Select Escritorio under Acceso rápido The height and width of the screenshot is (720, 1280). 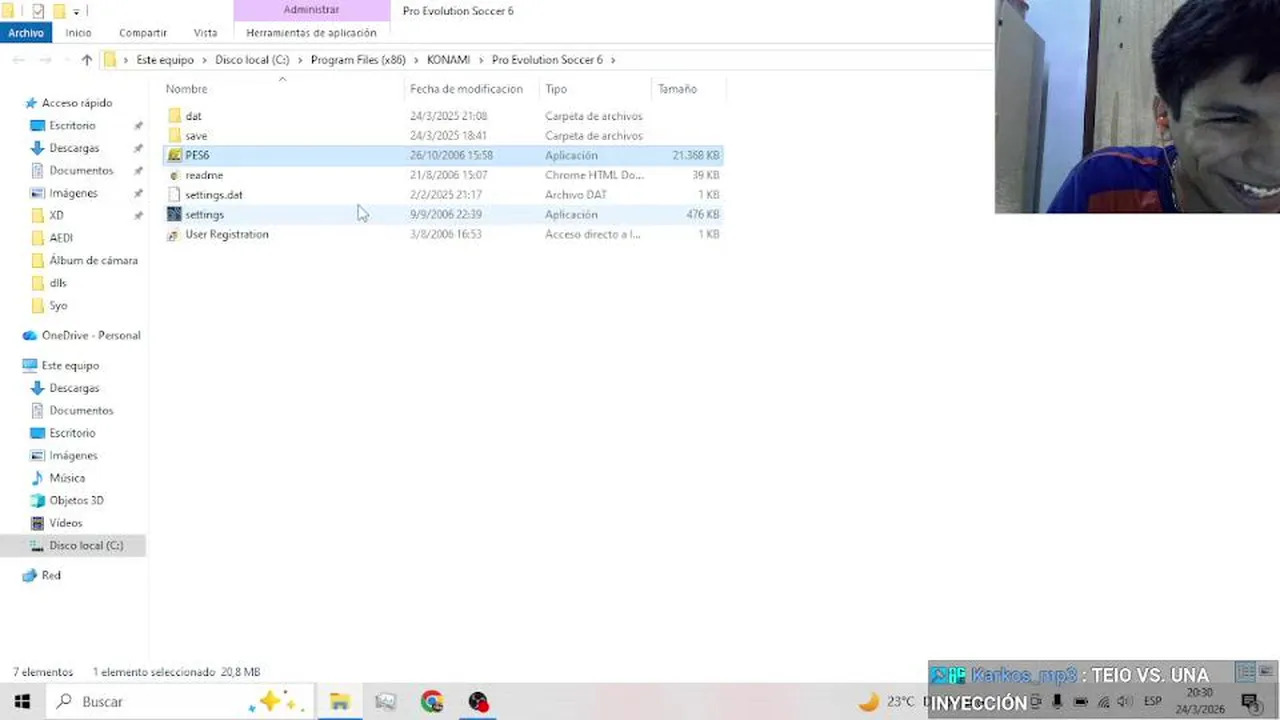(72, 126)
